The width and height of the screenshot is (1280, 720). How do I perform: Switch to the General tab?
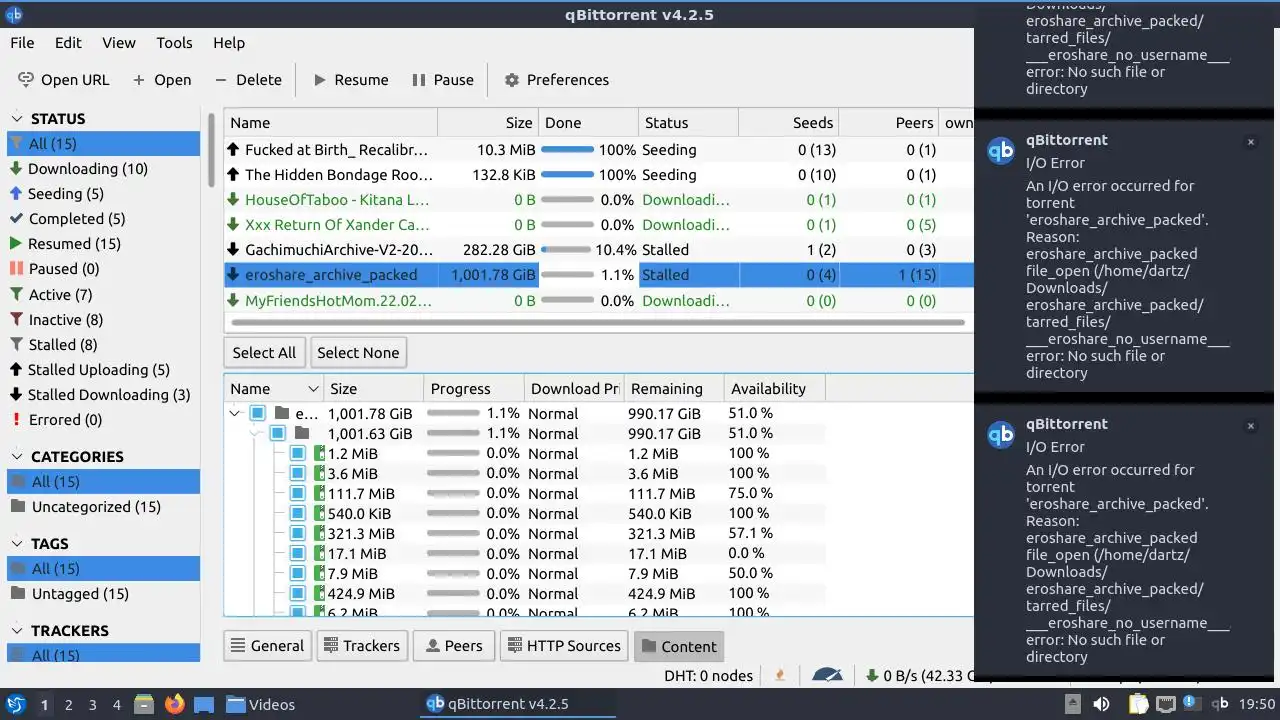coord(267,646)
